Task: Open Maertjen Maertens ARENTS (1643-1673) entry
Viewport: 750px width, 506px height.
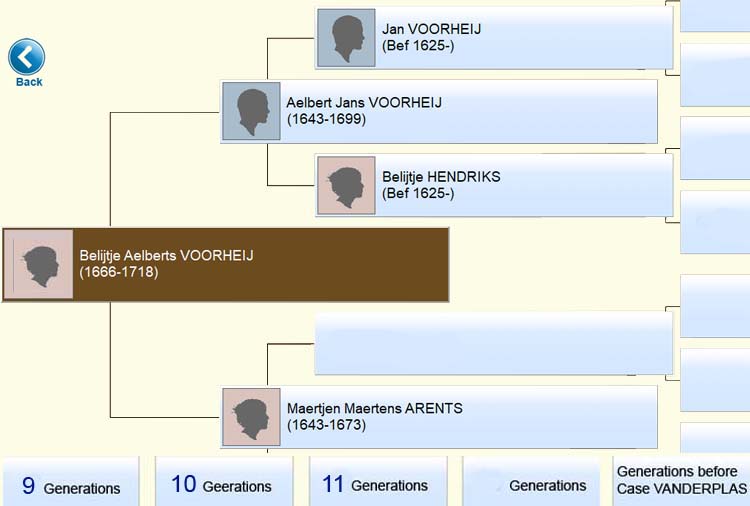Action: pos(439,417)
